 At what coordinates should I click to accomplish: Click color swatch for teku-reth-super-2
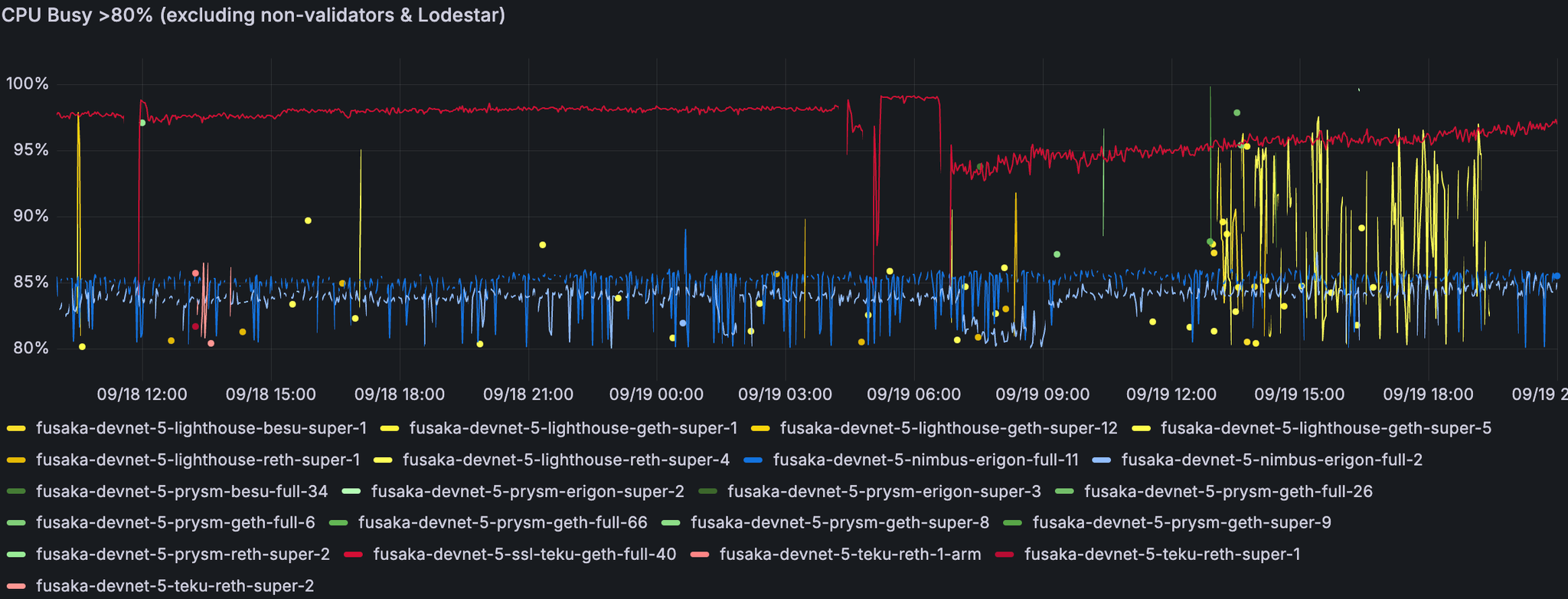tap(17, 586)
